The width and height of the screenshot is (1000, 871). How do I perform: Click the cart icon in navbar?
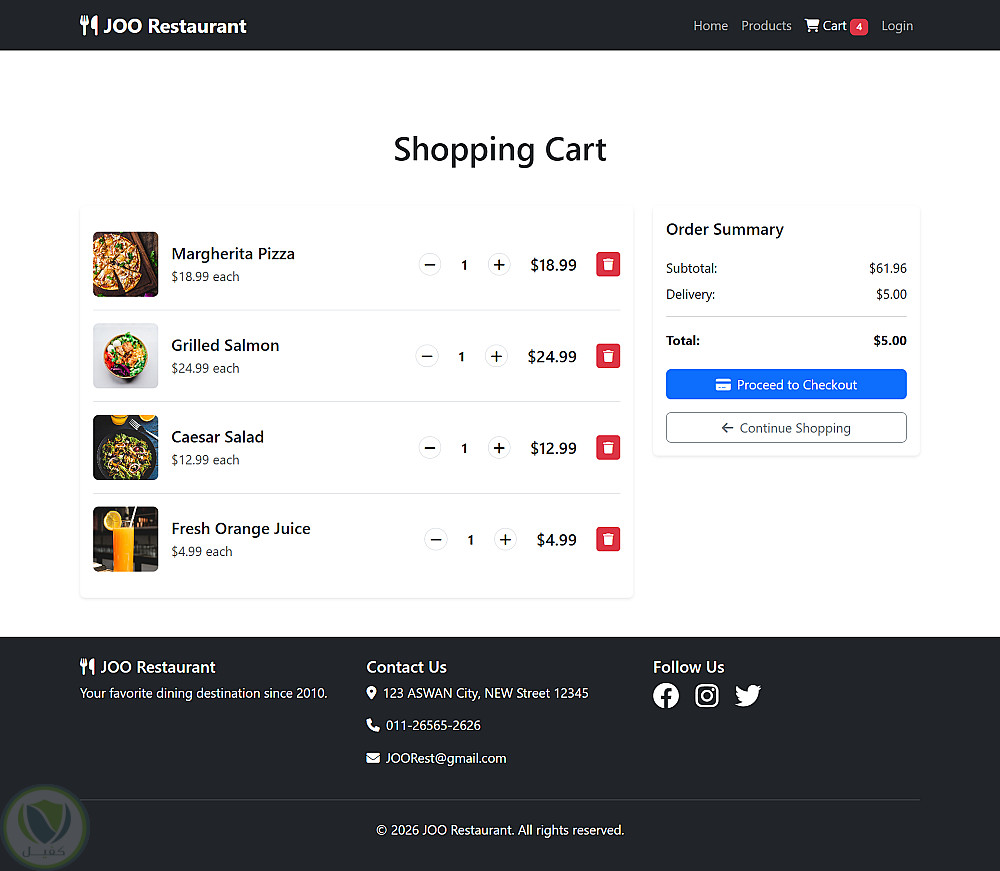point(812,26)
